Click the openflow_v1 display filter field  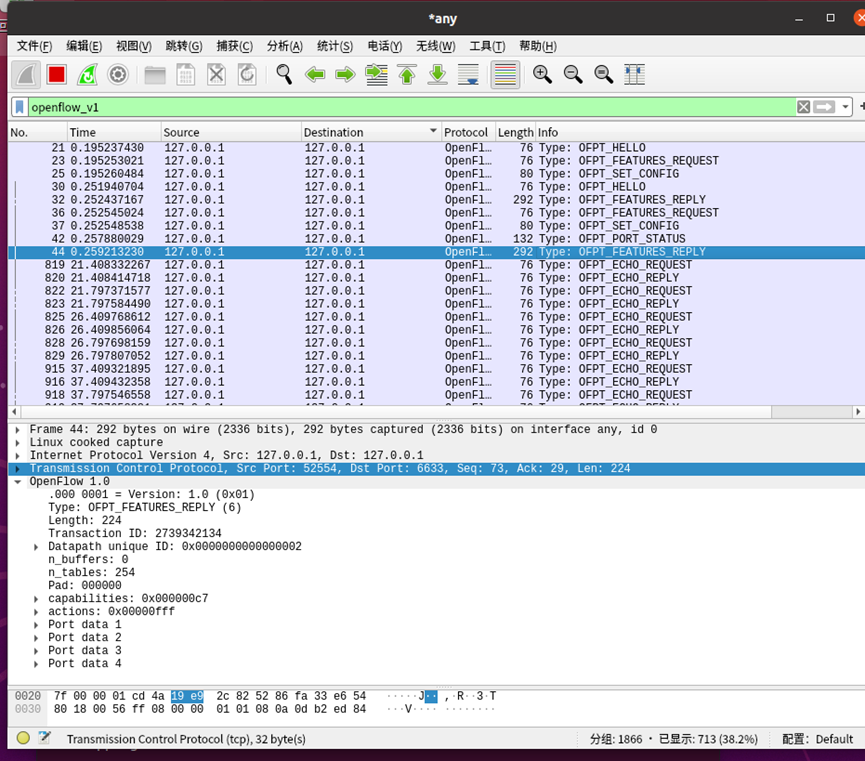coord(412,107)
